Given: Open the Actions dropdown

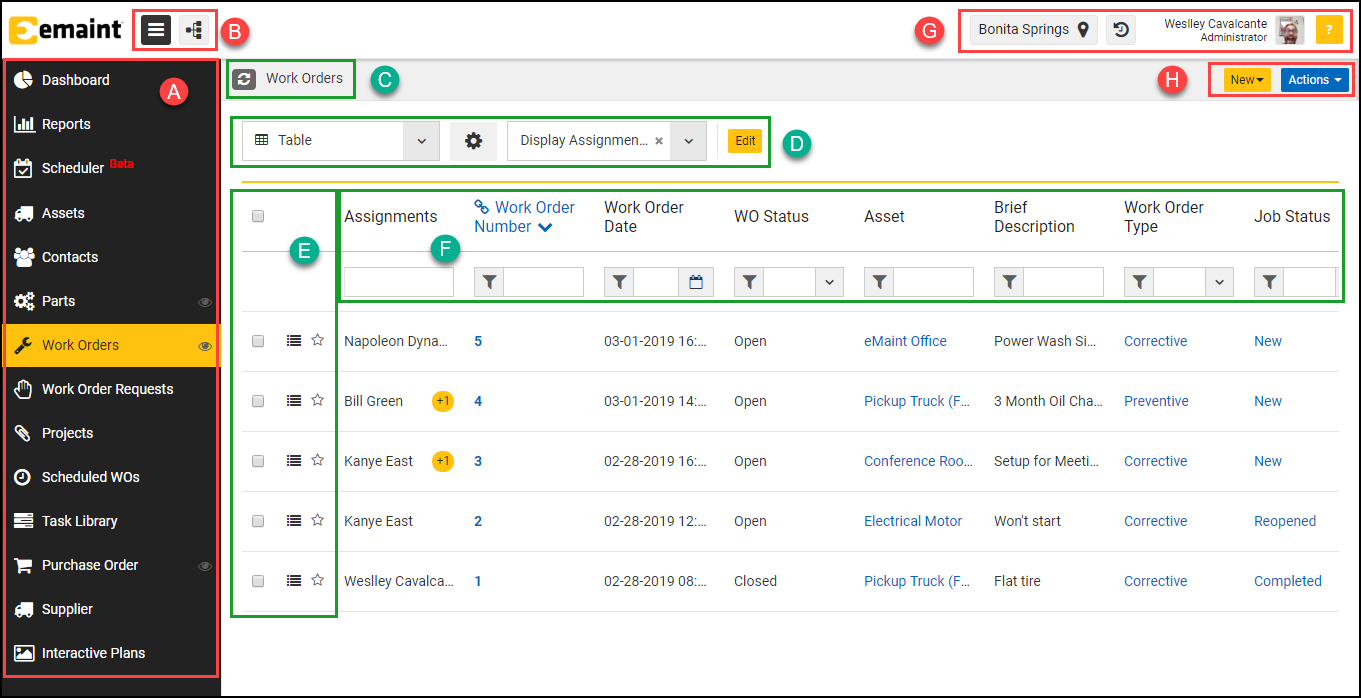Looking at the screenshot, I should [x=1314, y=78].
